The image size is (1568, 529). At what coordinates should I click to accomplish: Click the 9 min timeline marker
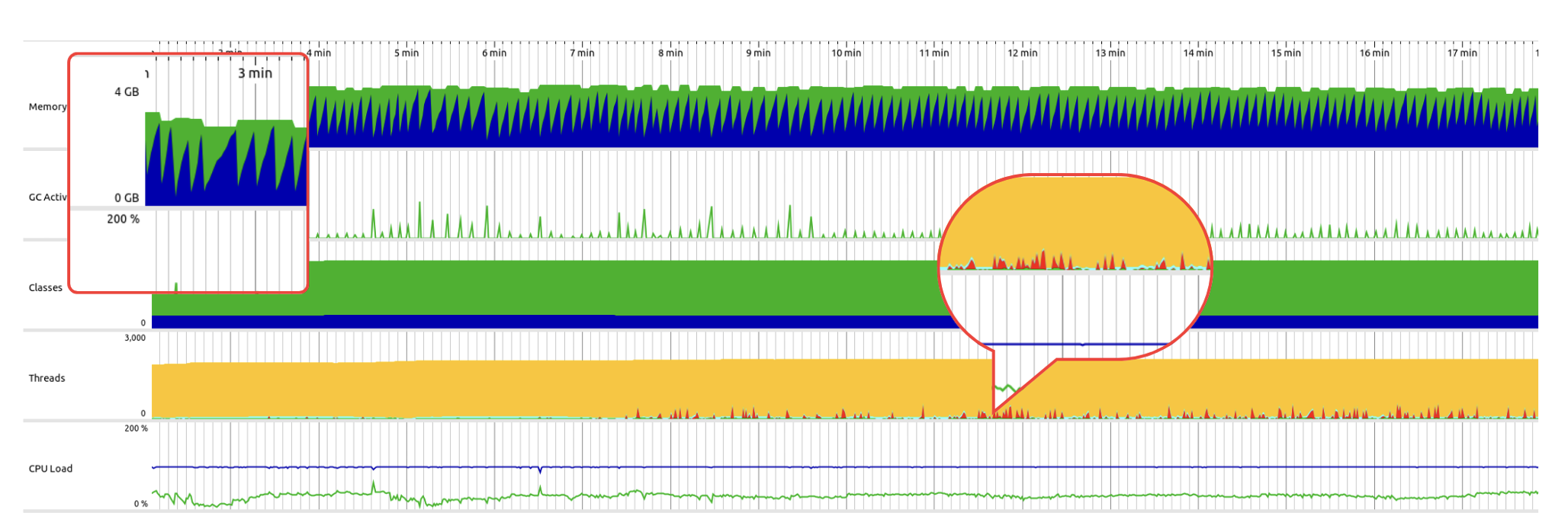[x=758, y=53]
